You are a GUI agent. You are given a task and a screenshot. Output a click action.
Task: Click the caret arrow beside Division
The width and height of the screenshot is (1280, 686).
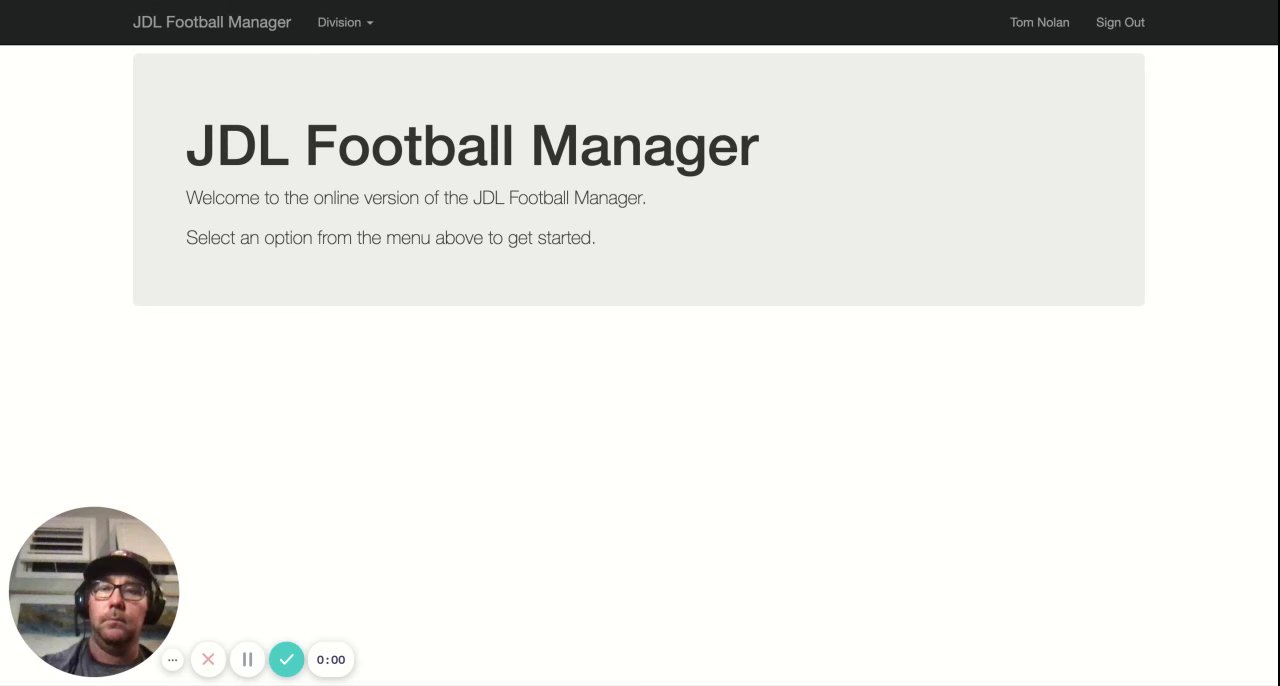[370, 23]
